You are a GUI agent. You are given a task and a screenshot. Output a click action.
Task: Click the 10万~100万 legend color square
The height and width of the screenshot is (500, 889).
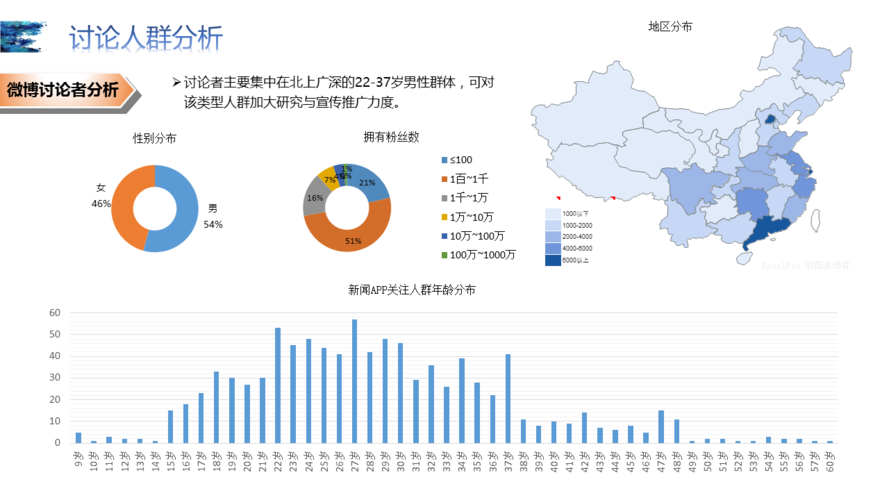444,236
